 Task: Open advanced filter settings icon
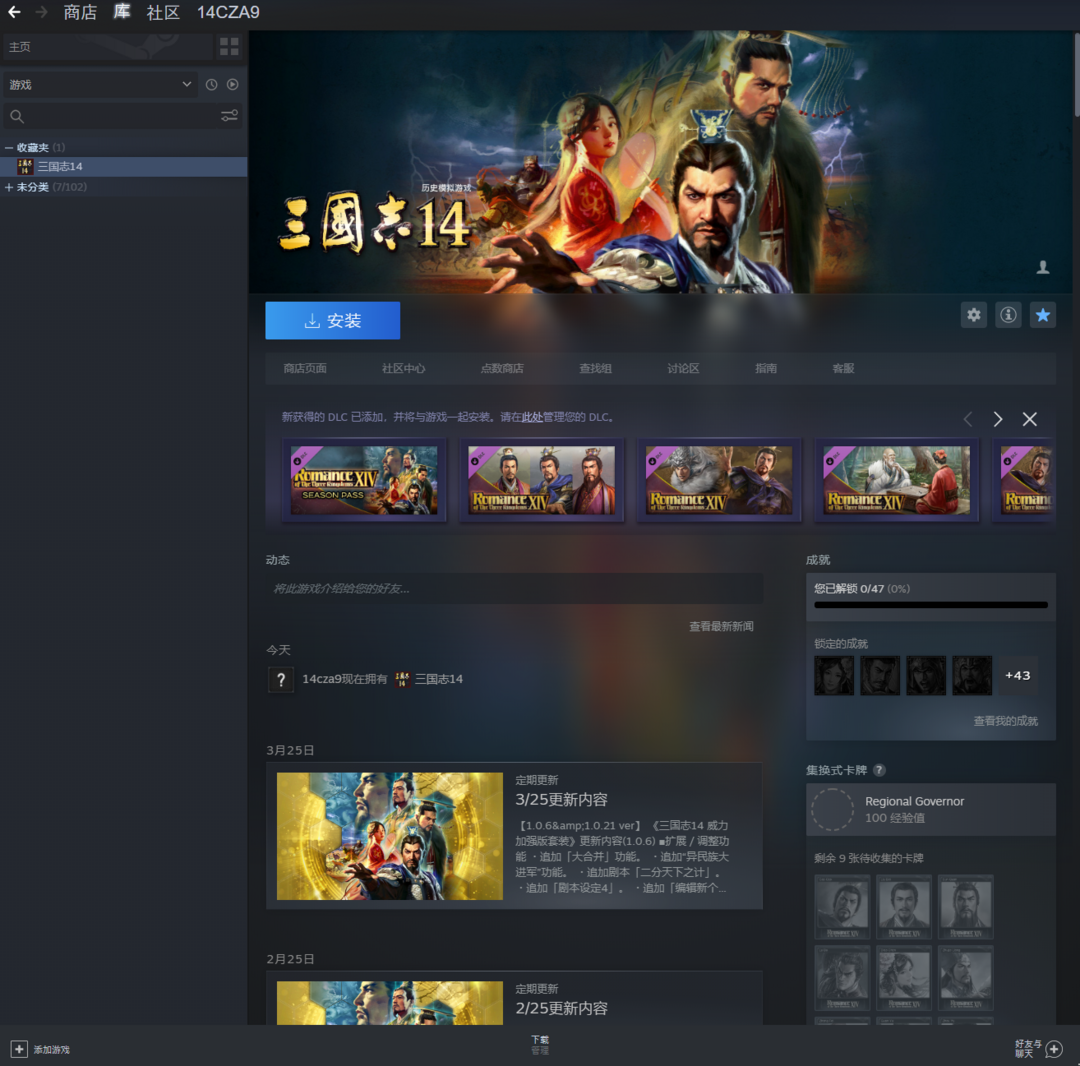(229, 117)
